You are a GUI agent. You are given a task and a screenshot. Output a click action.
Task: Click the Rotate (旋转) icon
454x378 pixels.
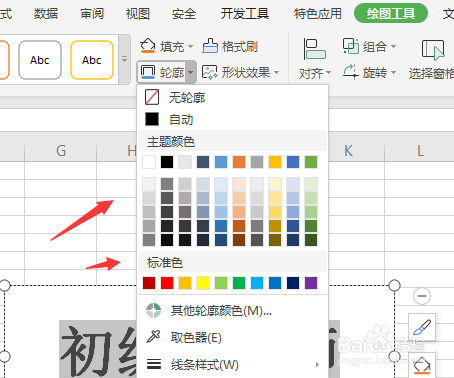[351, 72]
